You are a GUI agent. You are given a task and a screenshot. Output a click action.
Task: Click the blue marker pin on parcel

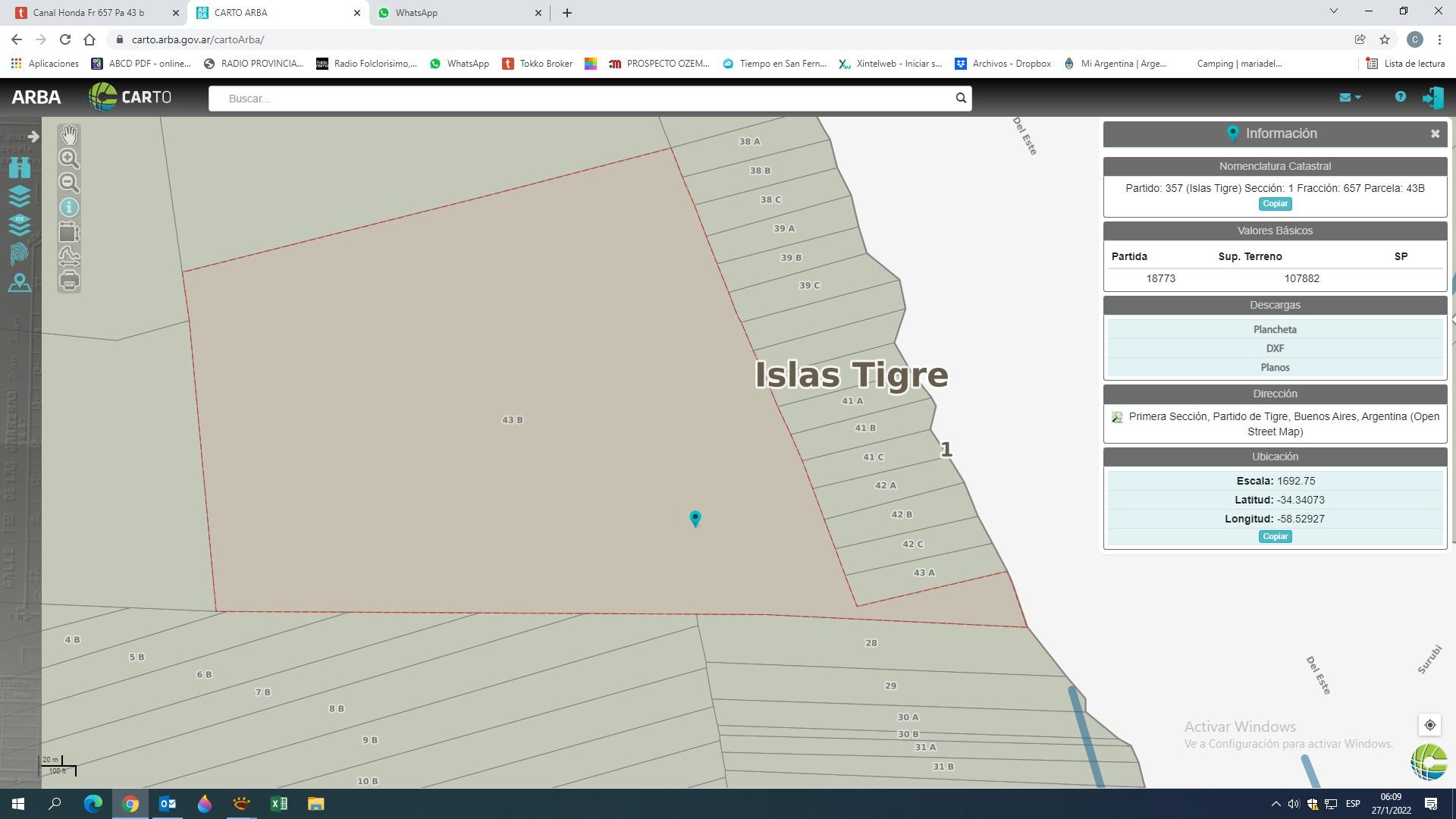point(695,518)
